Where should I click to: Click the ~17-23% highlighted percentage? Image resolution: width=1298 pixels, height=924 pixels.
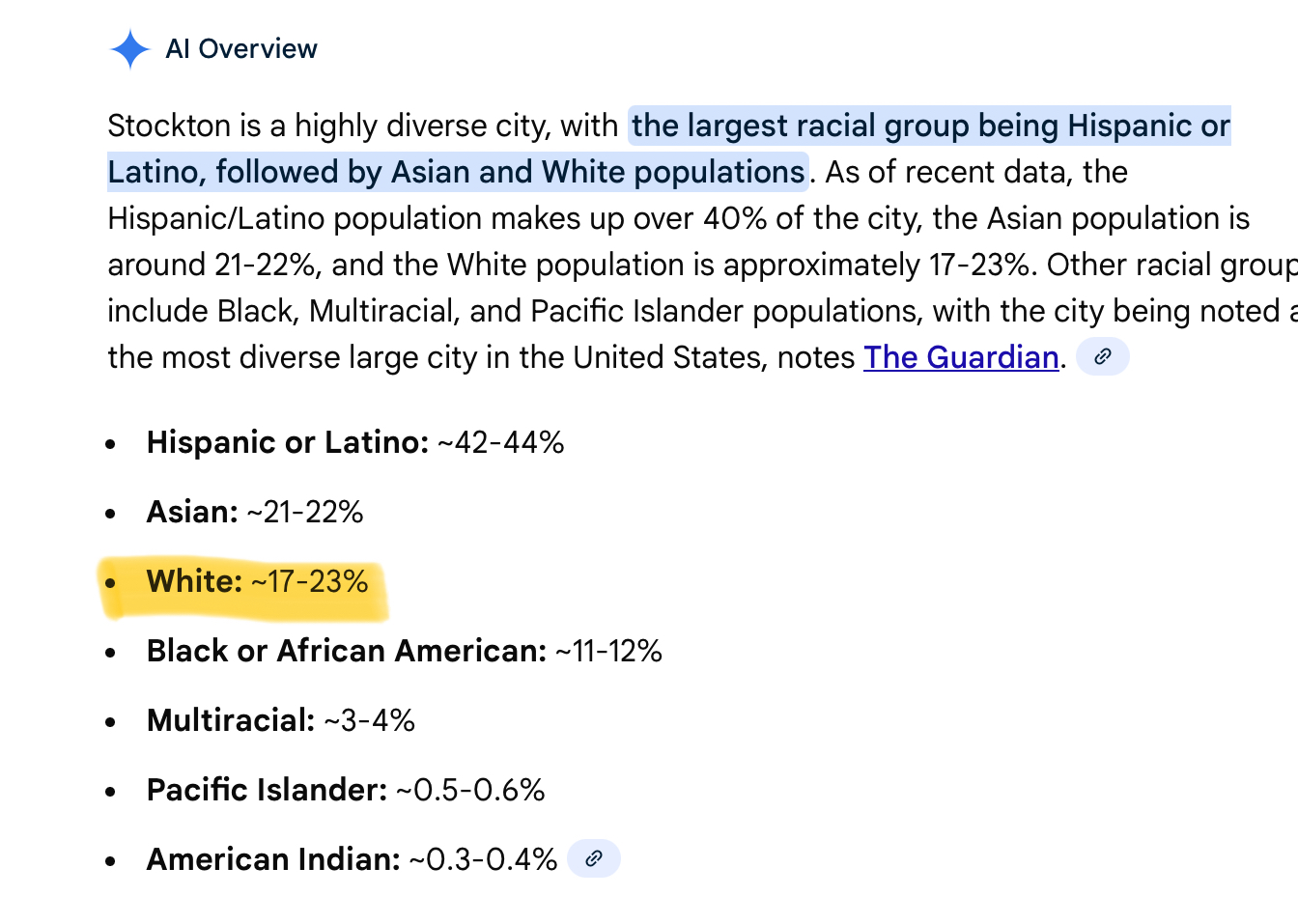click(310, 581)
